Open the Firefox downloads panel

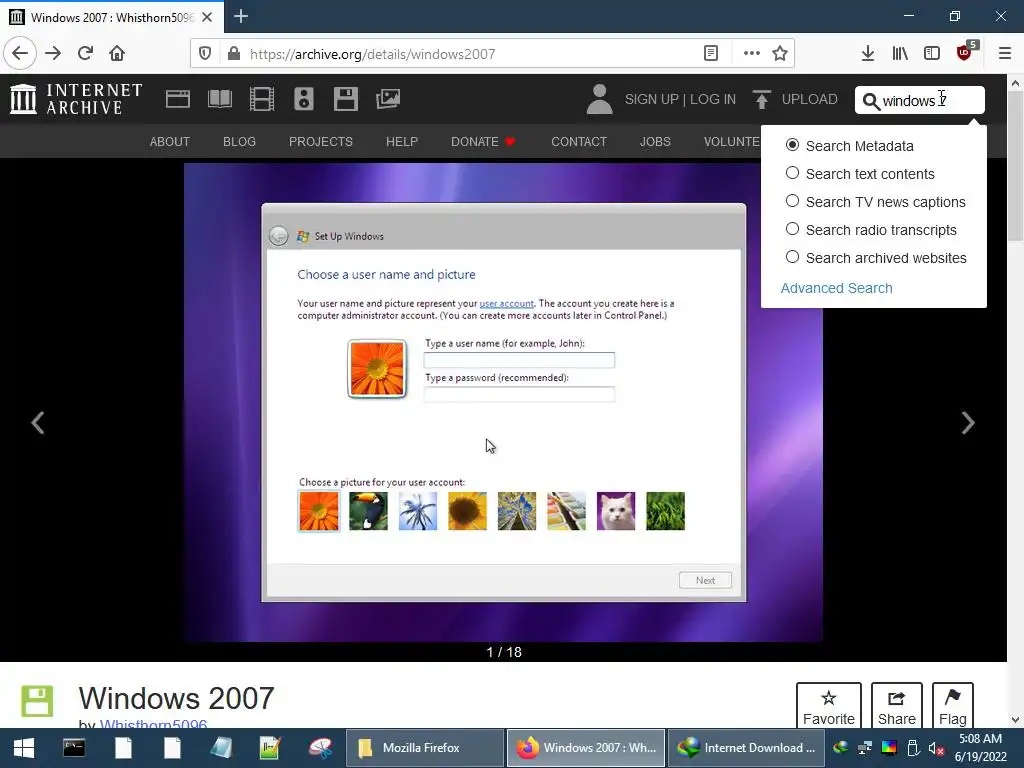868,54
